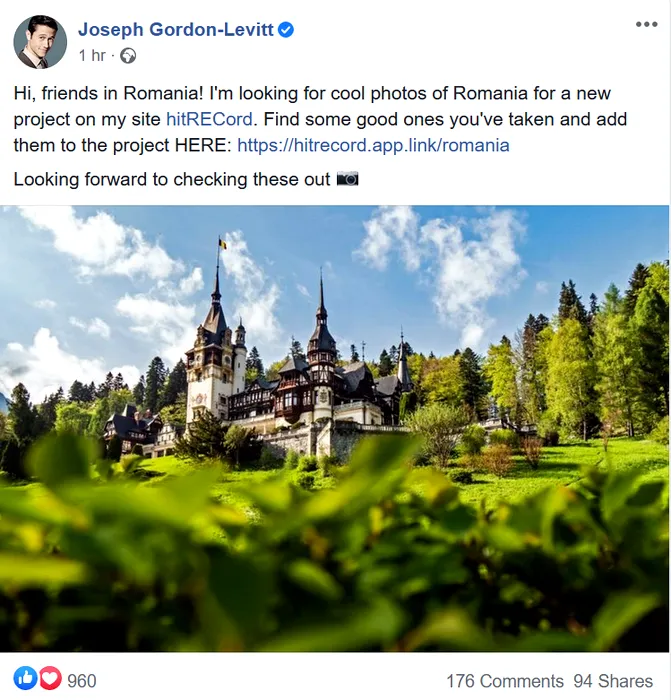Show the 94 Shares list

[x=613, y=681]
